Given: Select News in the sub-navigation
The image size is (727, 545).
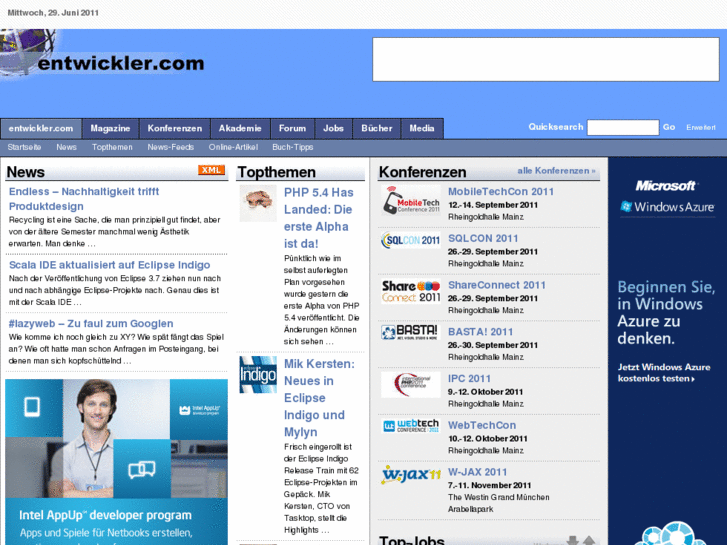Looking at the screenshot, I should point(66,147).
